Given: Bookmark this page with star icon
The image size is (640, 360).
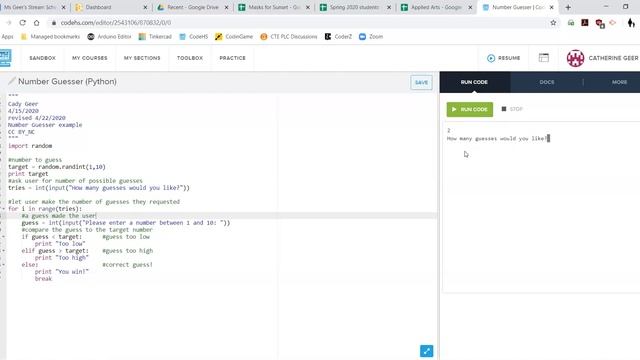Looking at the screenshot, I should tap(553, 23).
